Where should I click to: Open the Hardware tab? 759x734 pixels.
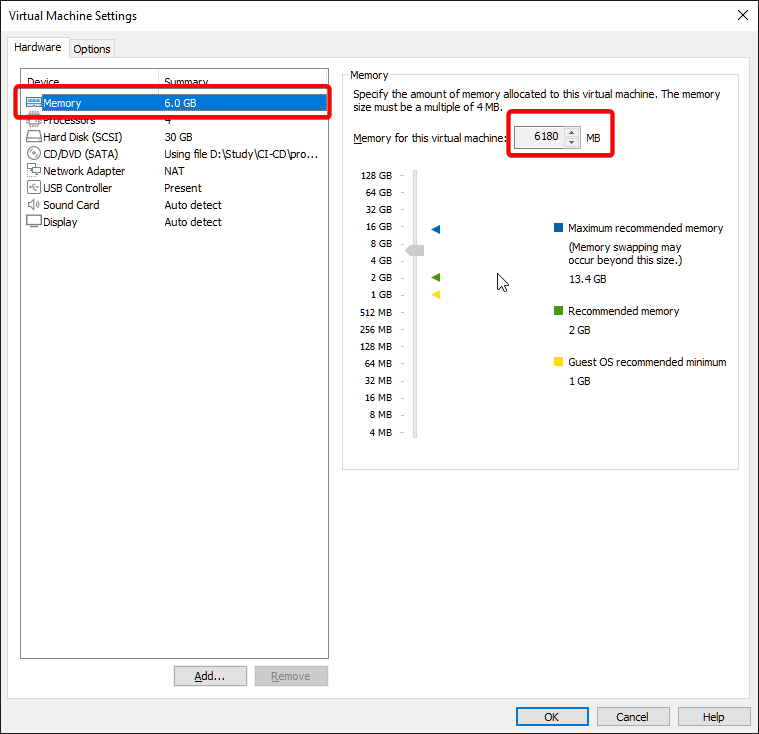(x=38, y=48)
